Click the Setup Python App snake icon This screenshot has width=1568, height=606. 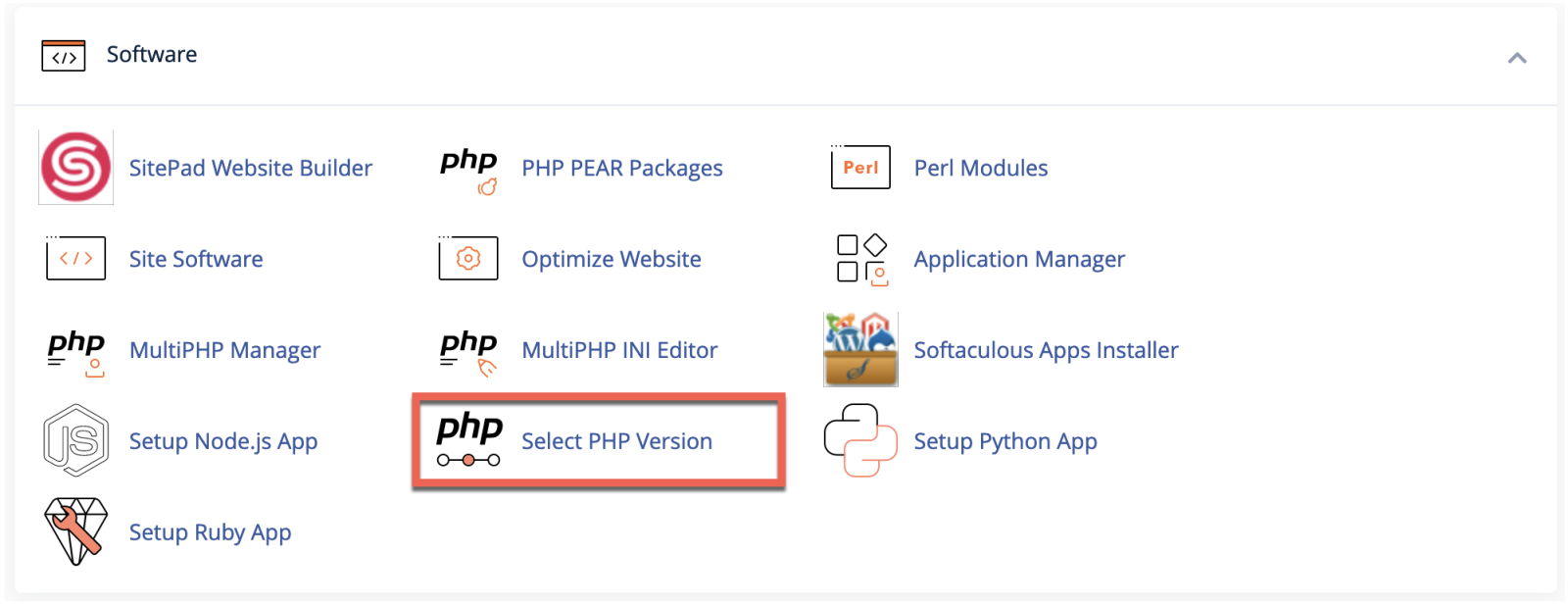[860, 441]
